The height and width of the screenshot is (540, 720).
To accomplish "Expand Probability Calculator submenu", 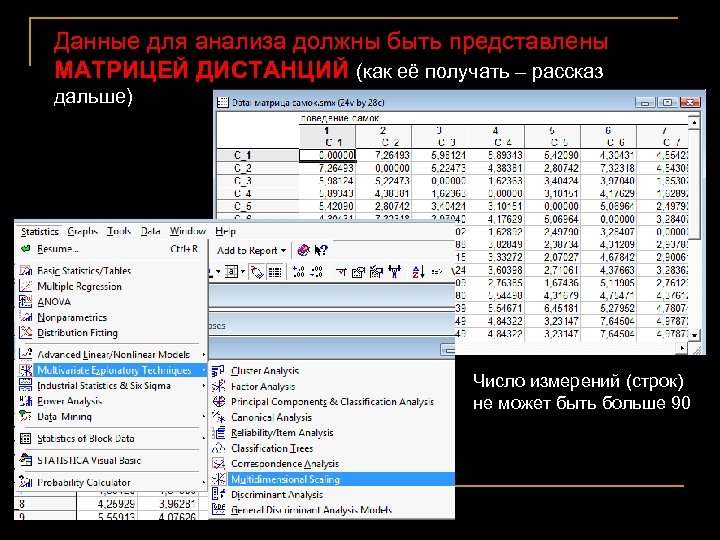I will point(110,483).
